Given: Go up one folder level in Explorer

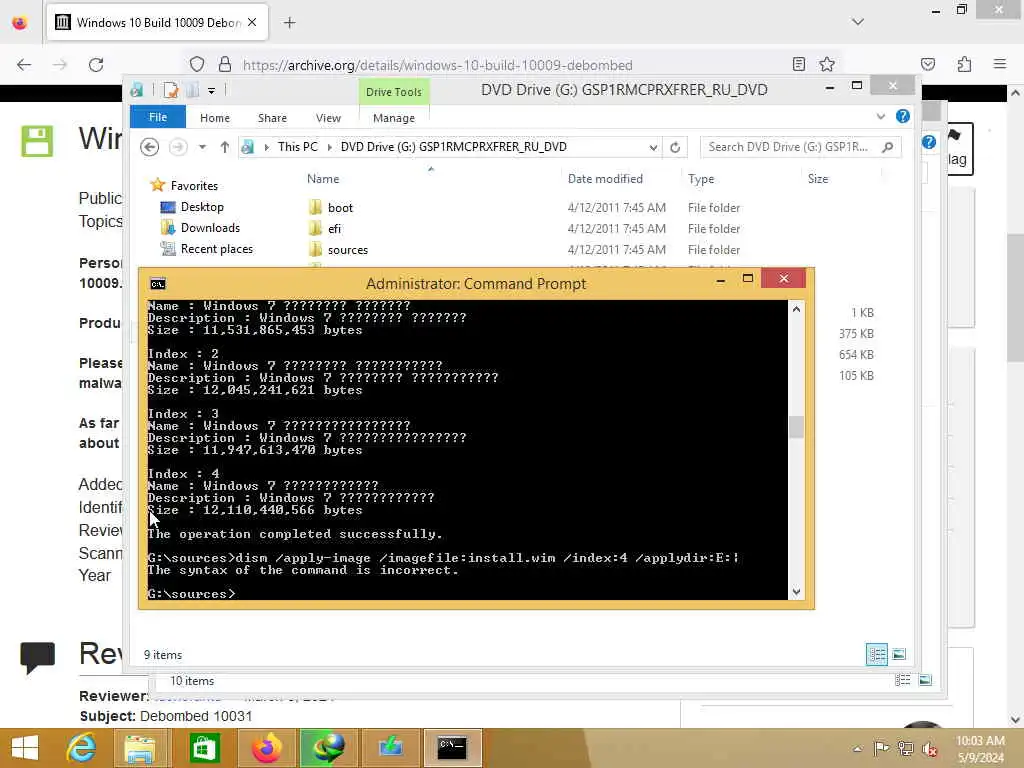Looking at the screenshot, I should (x=225, y=147).
